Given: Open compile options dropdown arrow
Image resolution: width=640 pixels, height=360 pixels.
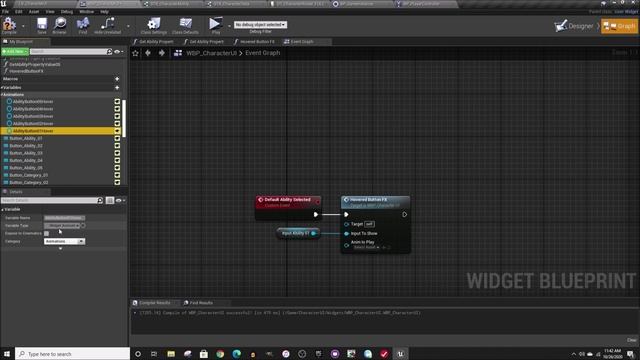Looking at the screenshot, I should [x=23, y=26].
